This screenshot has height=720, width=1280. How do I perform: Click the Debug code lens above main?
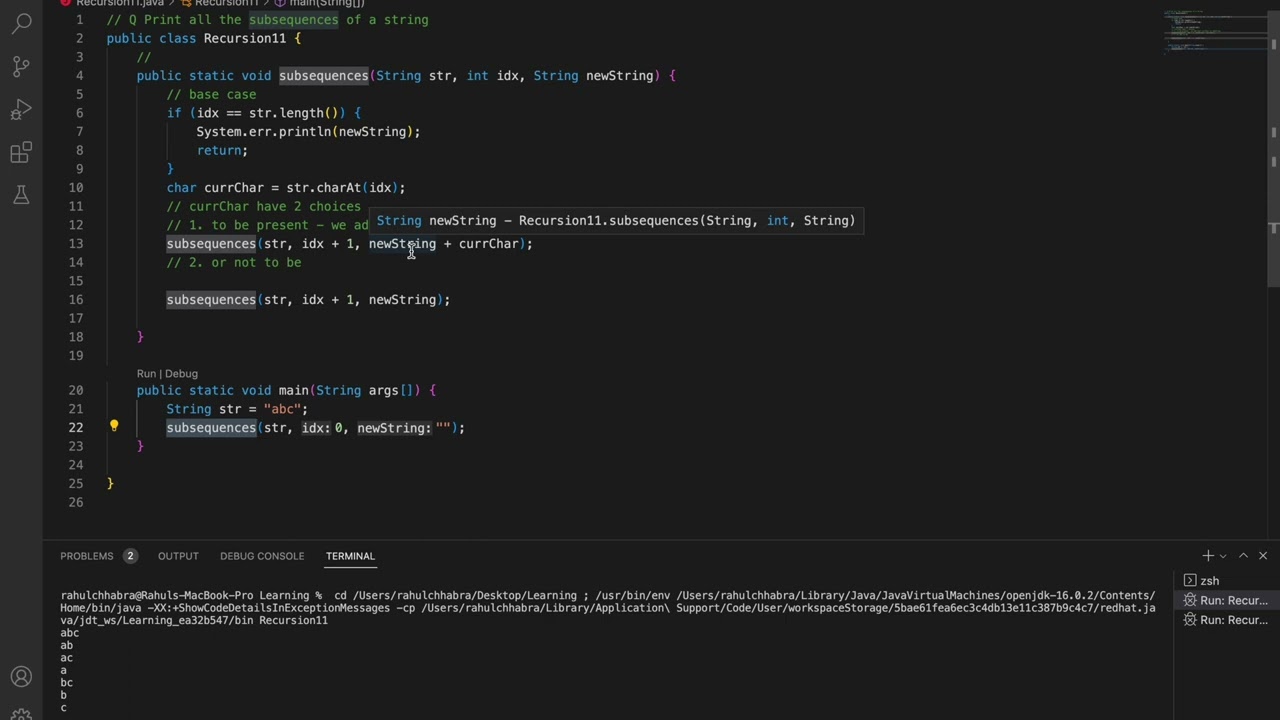coord(181,374)
